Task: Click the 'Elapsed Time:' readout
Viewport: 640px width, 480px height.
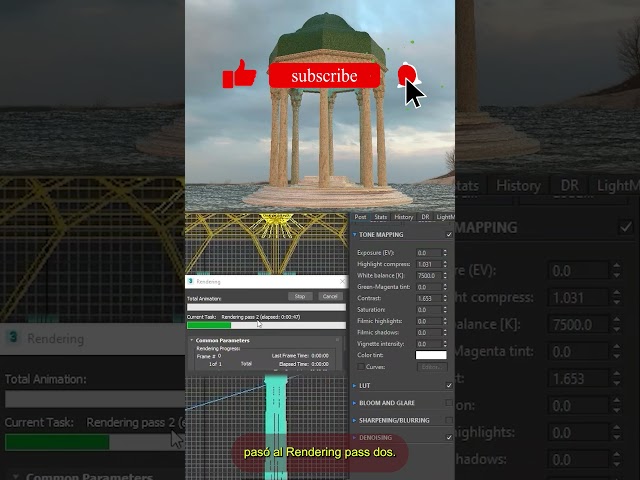Action: [304, 364]
